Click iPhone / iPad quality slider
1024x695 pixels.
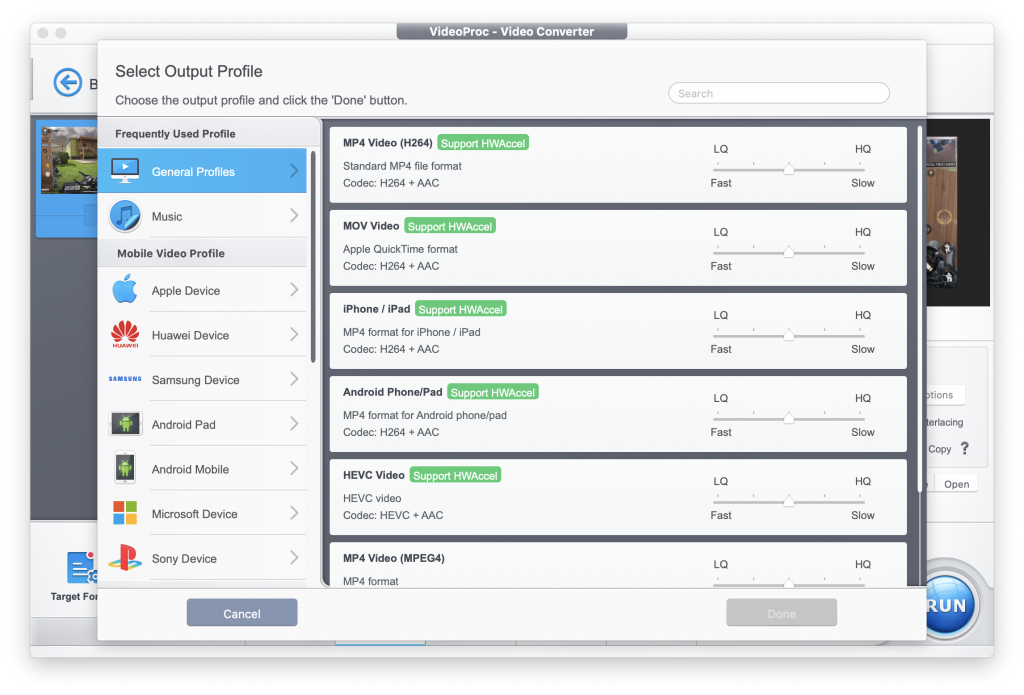(x=789, y=335)
